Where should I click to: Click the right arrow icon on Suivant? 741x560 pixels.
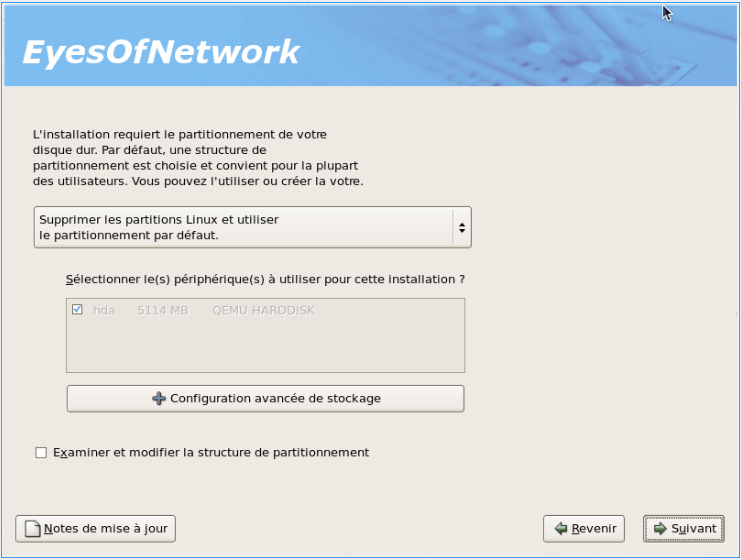pos(660,528)
